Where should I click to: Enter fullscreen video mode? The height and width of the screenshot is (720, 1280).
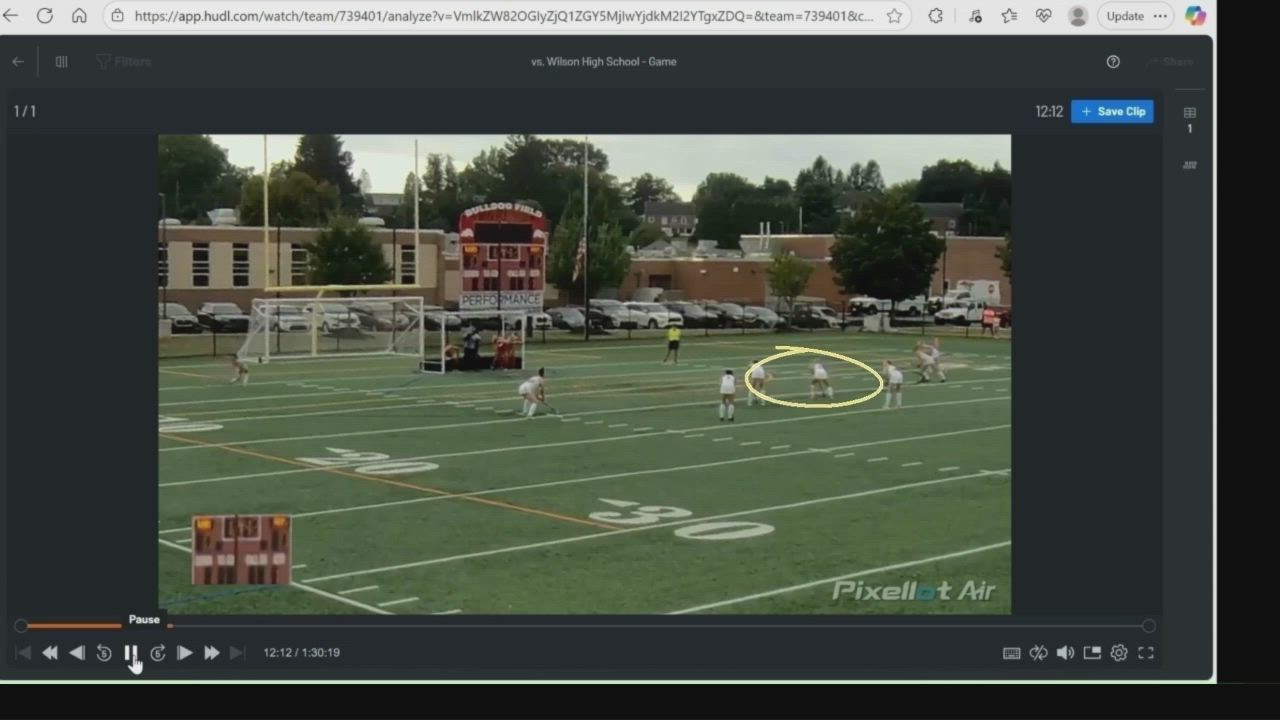1146,653
